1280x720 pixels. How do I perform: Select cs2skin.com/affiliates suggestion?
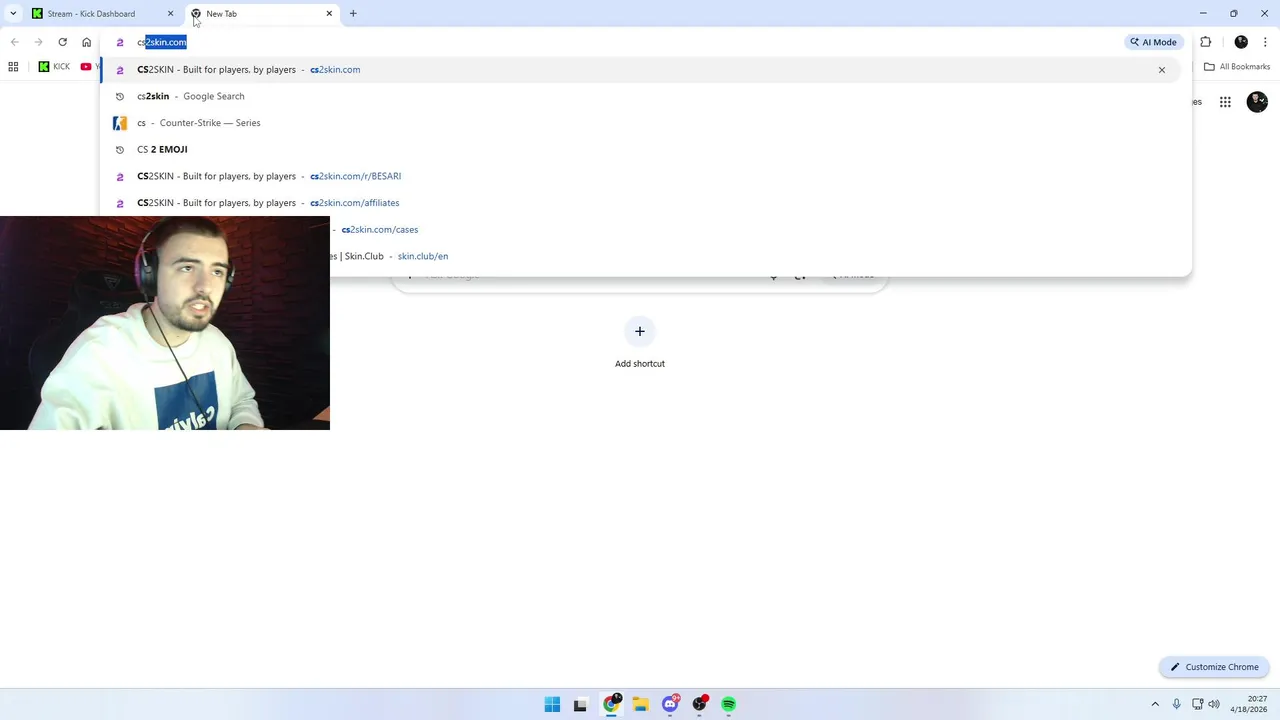tap(640, 203)
